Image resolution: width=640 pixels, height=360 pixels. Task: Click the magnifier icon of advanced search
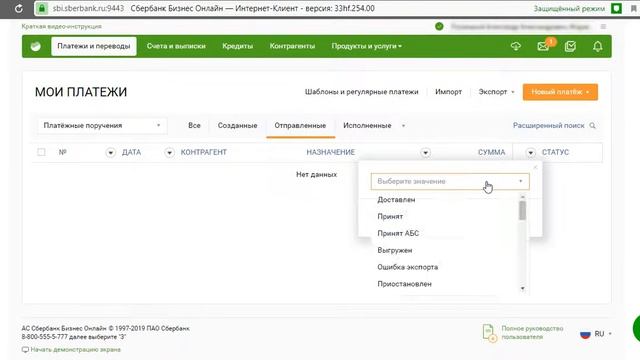[x=592, y=126]
